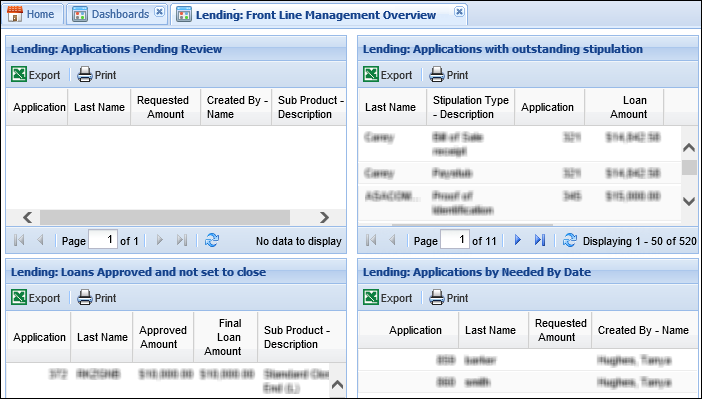Viewport: 702px width, 399px height.
Task: Print Applications by Needed By Date
Action: coord(449,298)
